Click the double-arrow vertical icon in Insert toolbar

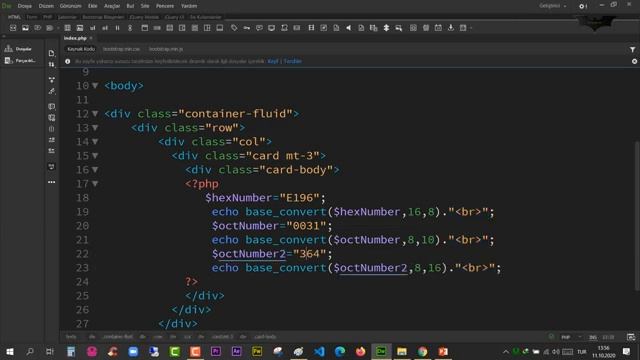point(386,28)
